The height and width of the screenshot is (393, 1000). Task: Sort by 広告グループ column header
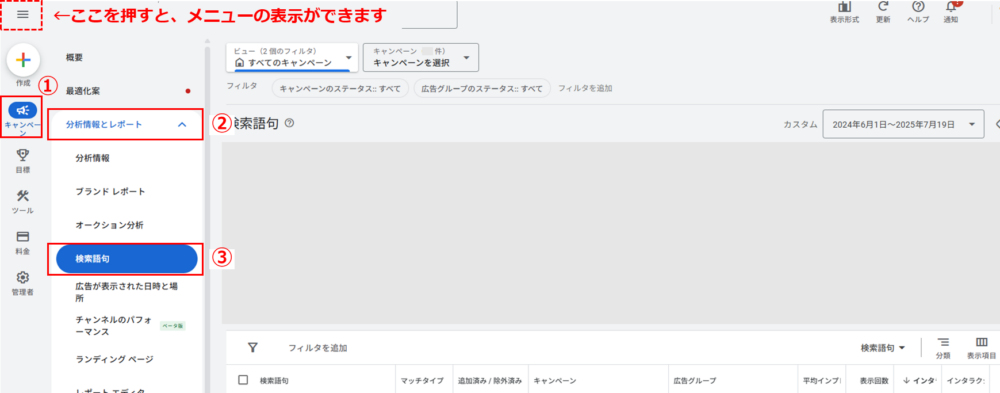point(695,380)
